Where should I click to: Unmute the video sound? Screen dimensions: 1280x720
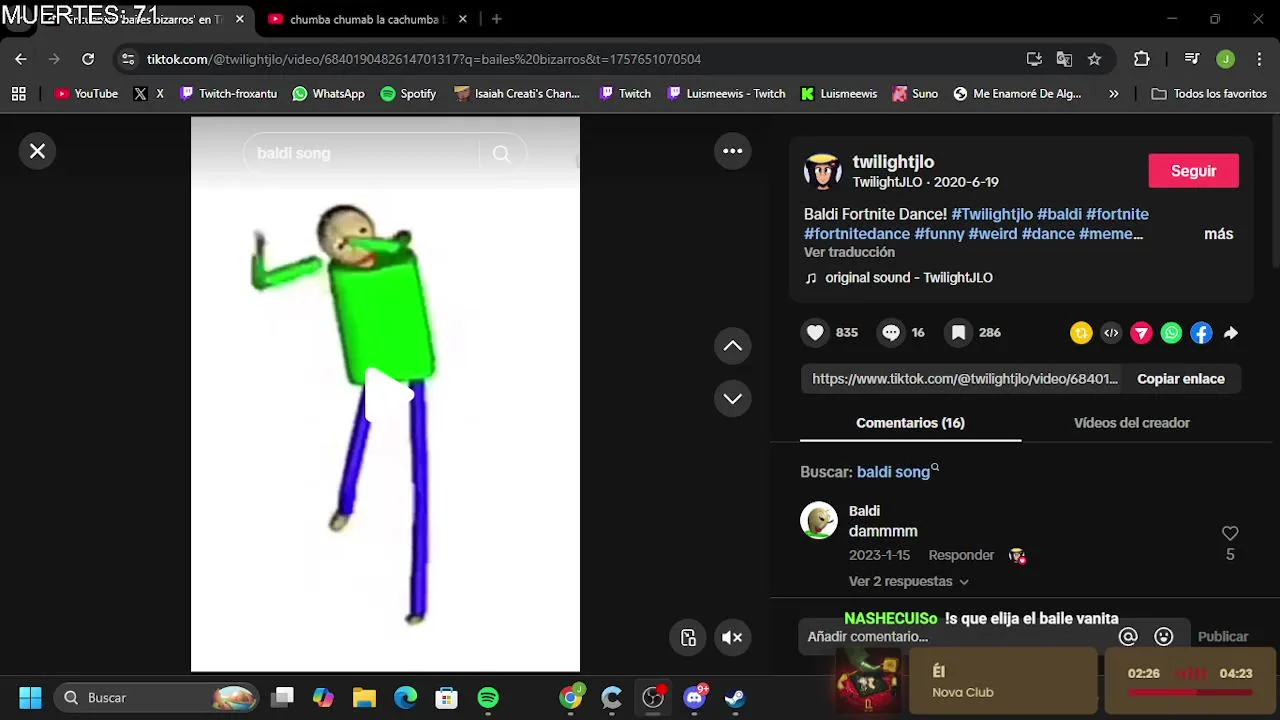[732, 637]
